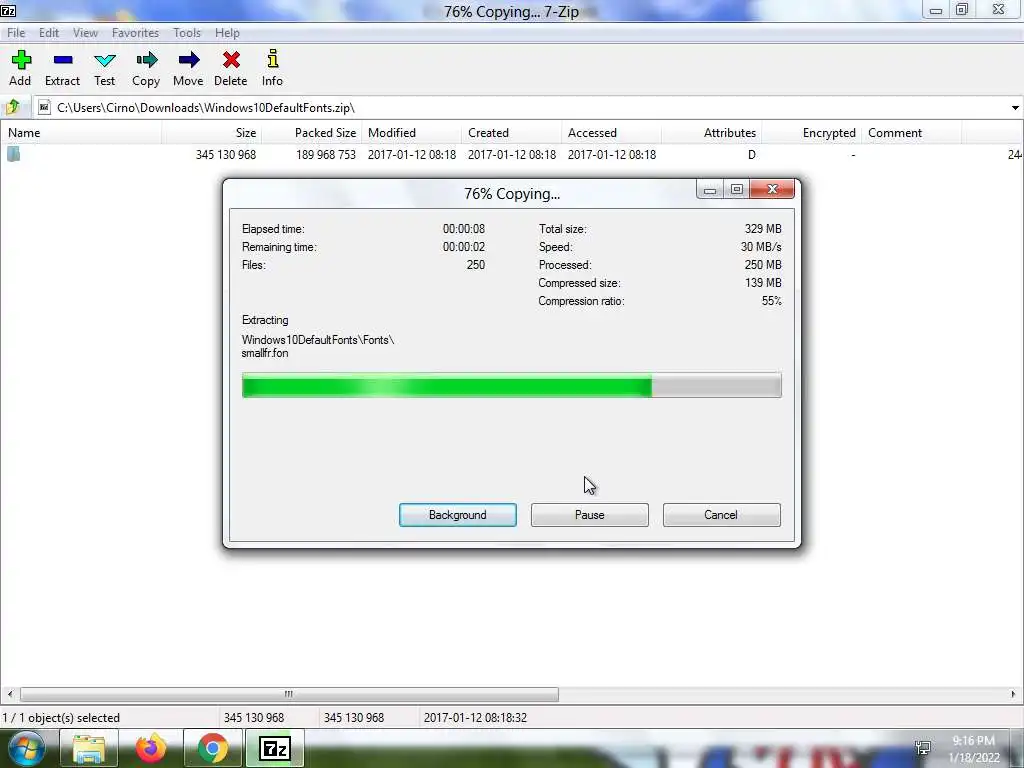The height and width of the screenshot is (768, 1024).
Task: Sort by Packed Size column
Action: click(312, 133)
